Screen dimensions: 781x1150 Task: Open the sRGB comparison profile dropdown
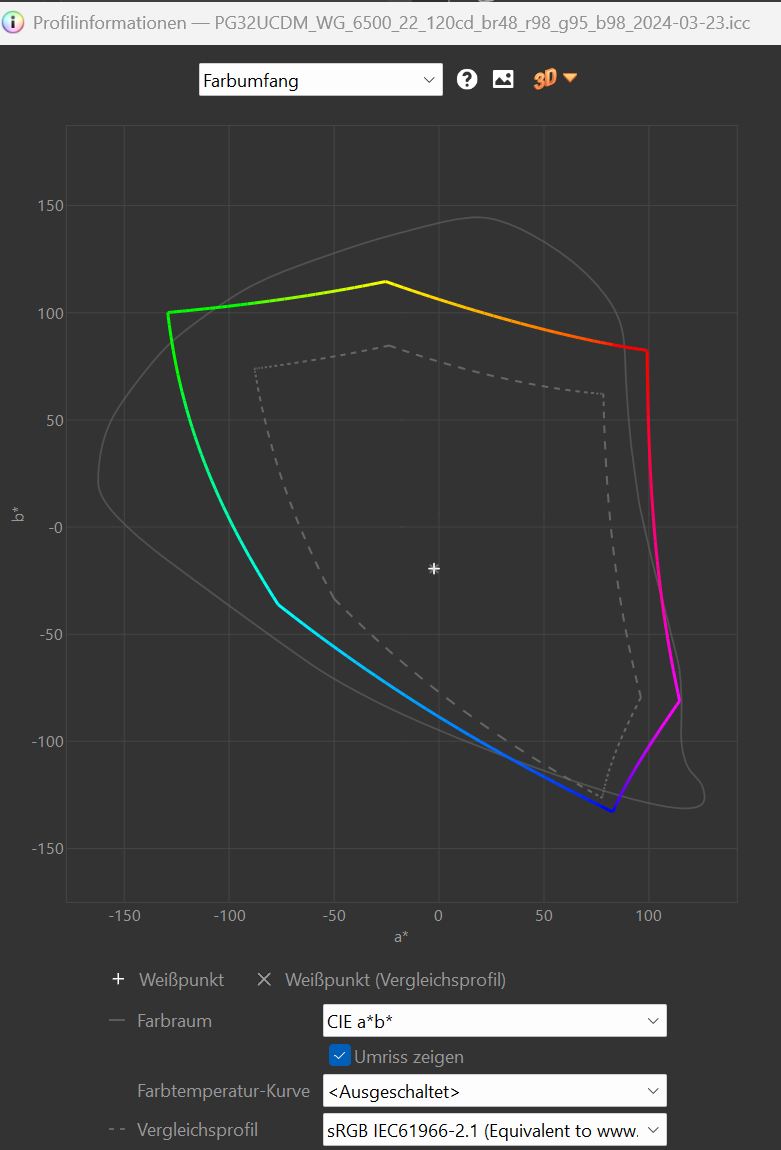pyautogui.click(x=494, y=1129)
